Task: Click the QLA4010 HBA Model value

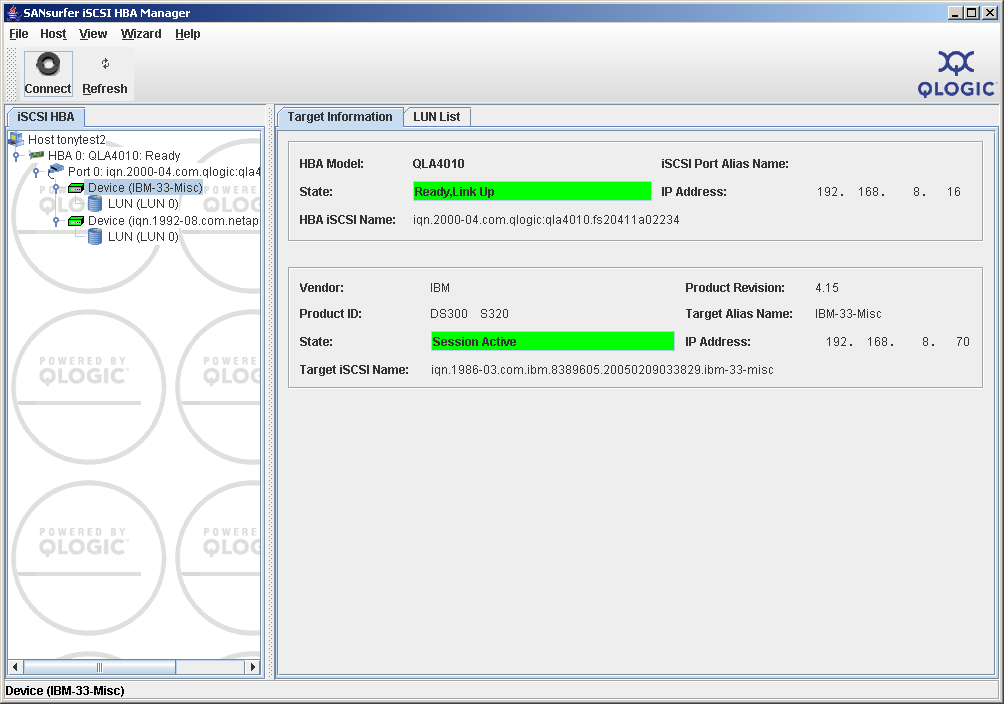Action: click(x=439, y=164)
